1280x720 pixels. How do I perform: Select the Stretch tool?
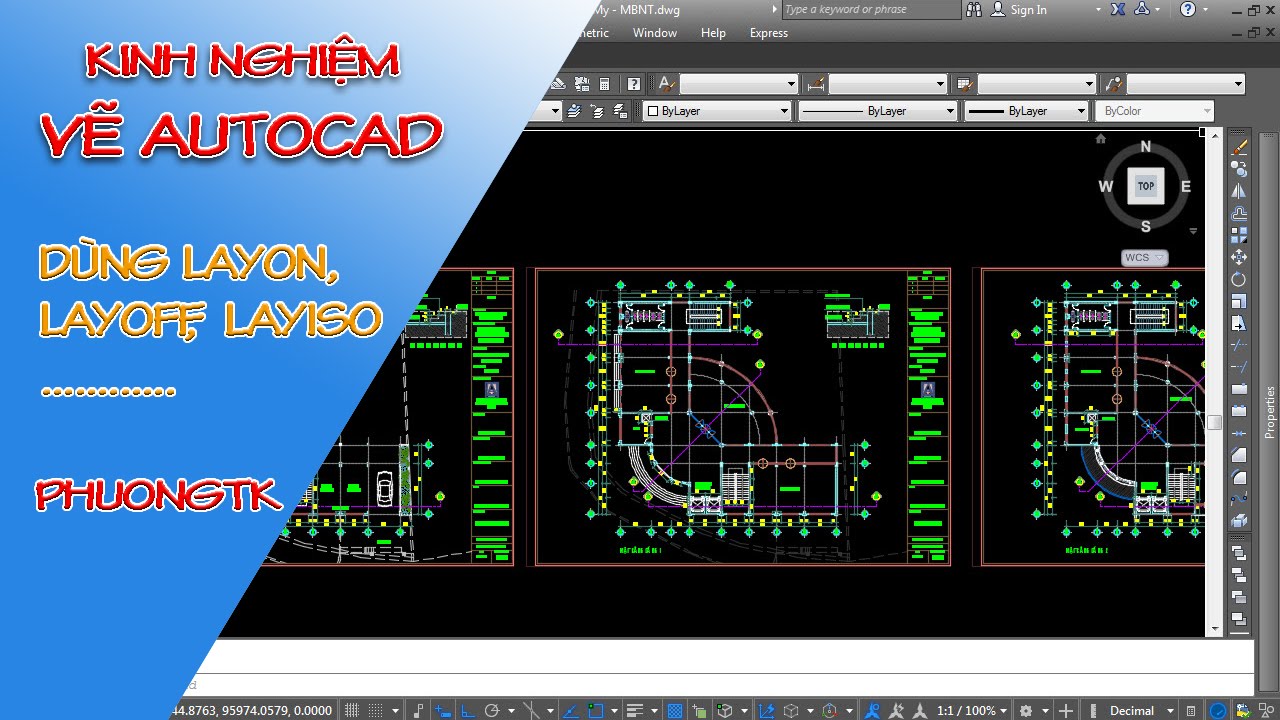[1239, 323]
